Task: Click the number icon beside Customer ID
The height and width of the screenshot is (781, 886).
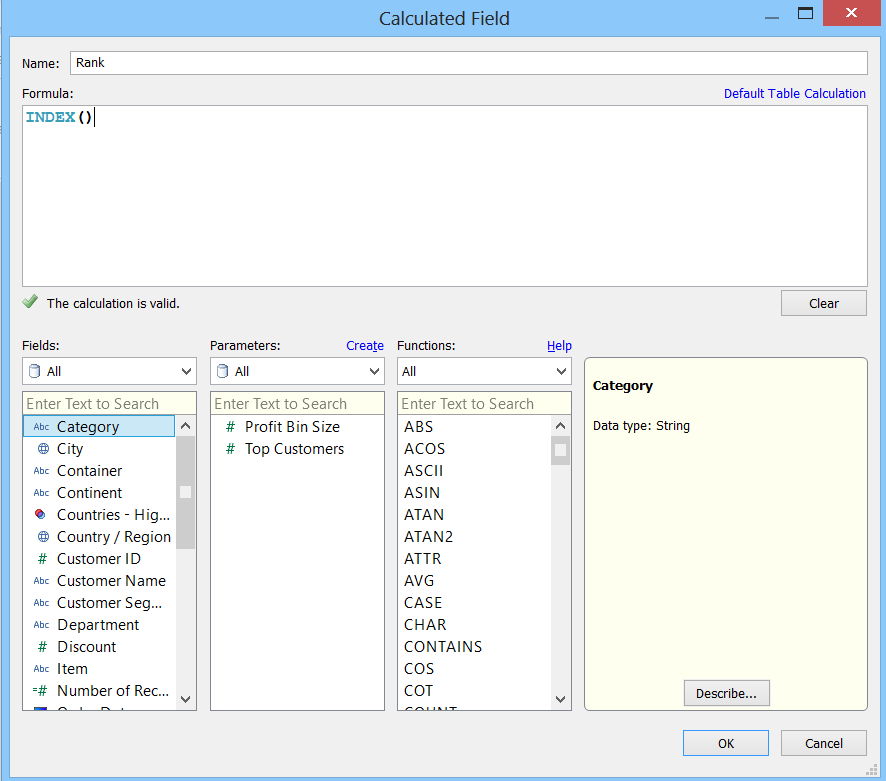Action: 42,559
